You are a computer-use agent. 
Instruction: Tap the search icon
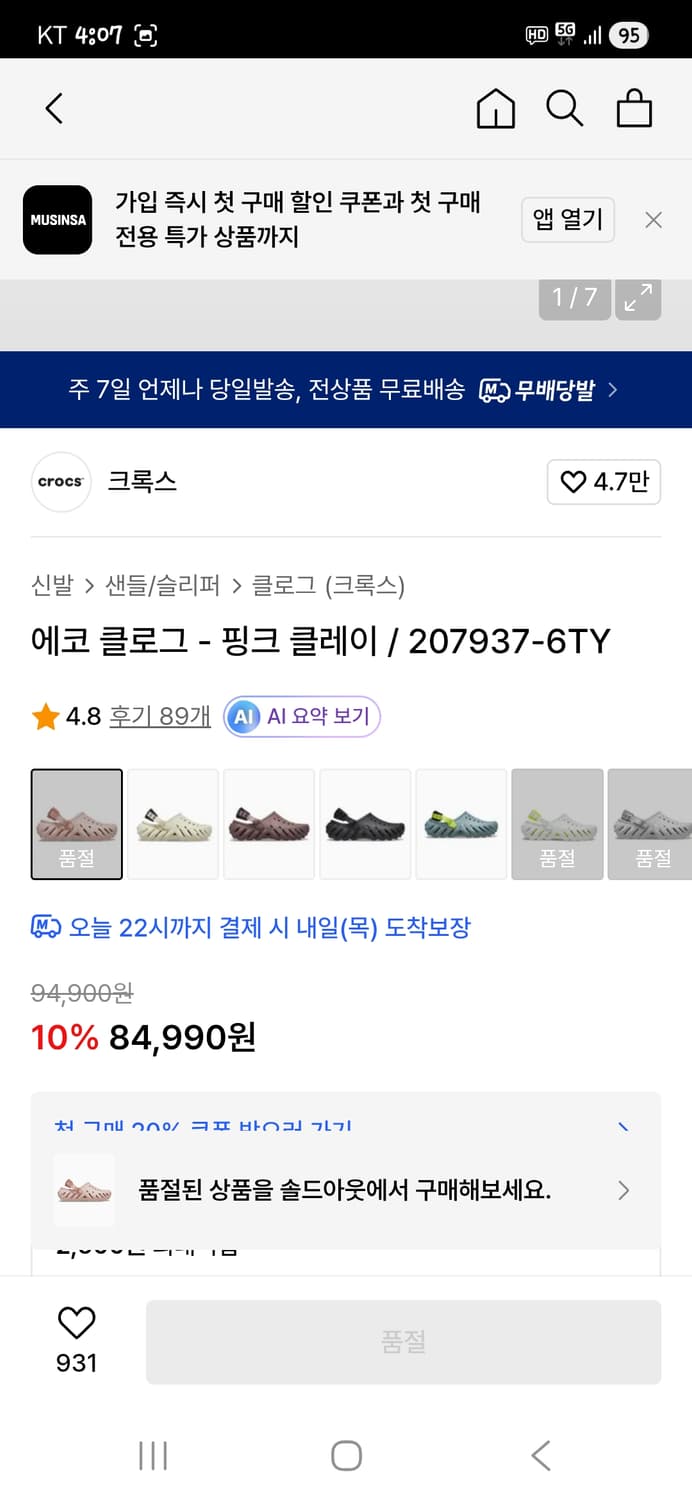point(565,108)
